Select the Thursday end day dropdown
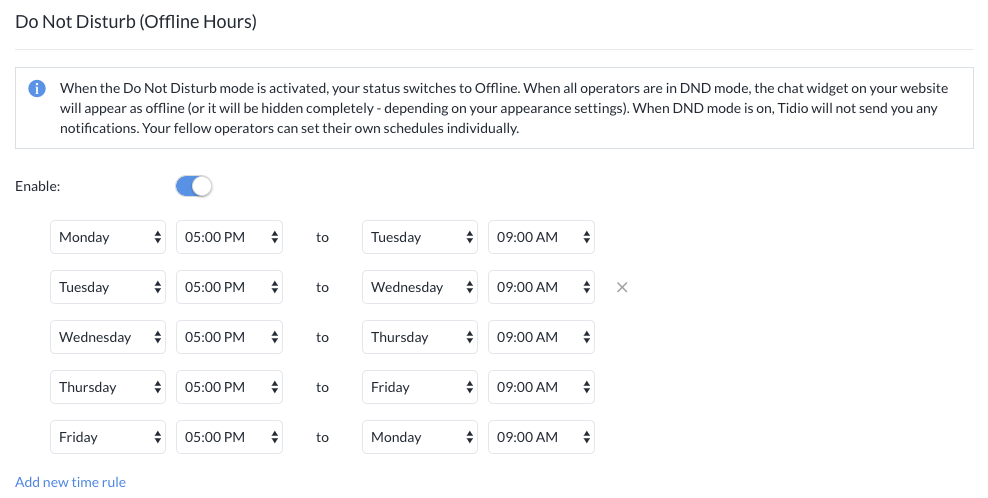The image size is (988, 498). [420, 337]
